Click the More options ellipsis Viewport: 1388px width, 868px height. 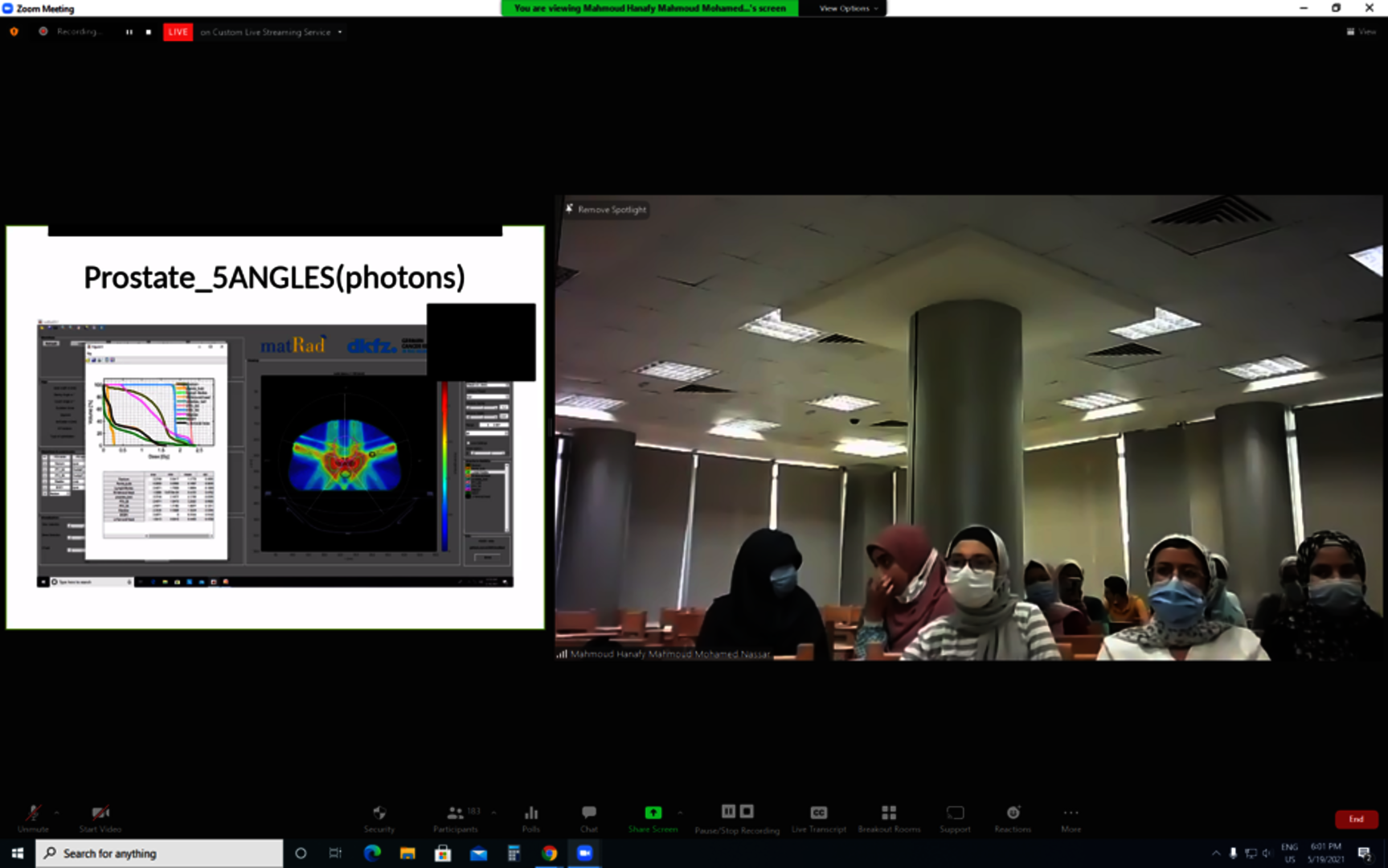coord(1071,817)
